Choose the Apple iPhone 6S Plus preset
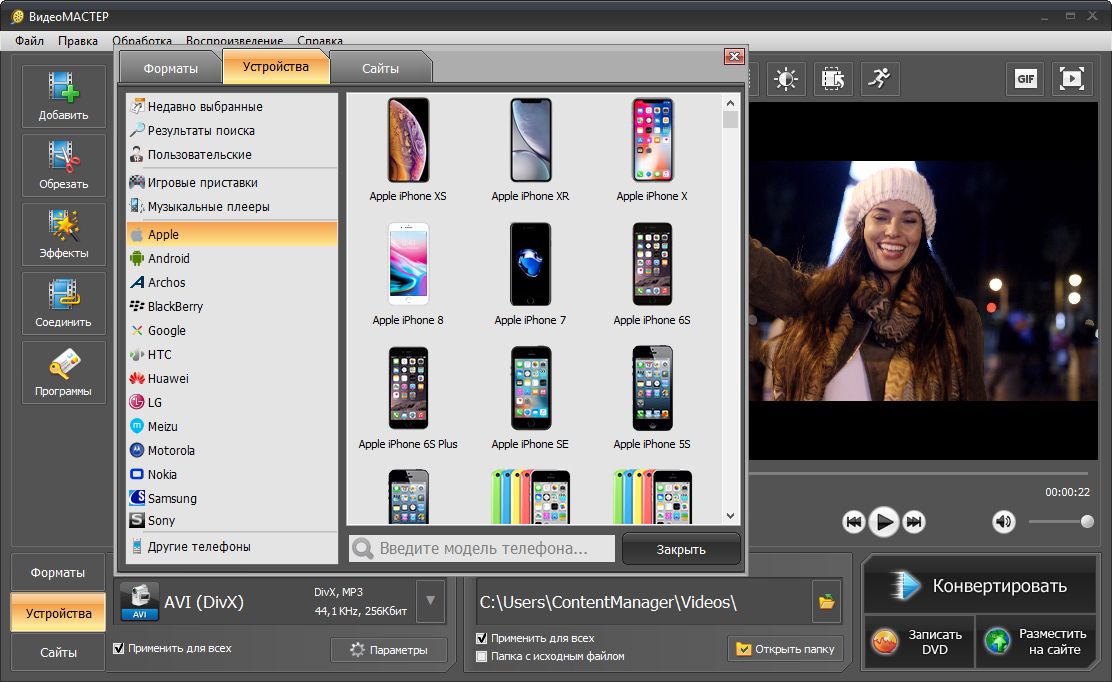Screen dimensions: 1112x682 [408, 398]
